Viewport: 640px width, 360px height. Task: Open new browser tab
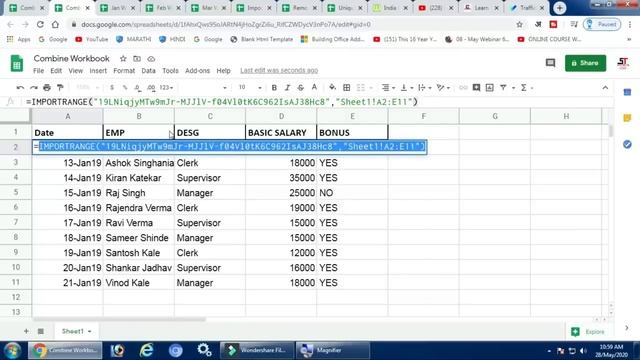[x=560, y=8]
